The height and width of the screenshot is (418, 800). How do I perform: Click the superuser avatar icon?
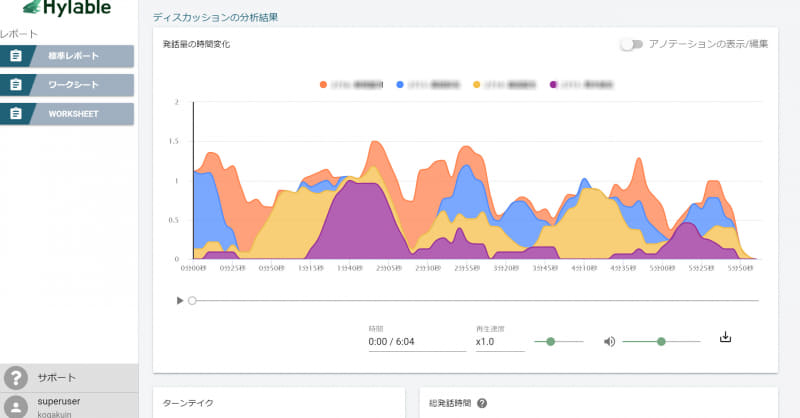[x=16, y=406]
